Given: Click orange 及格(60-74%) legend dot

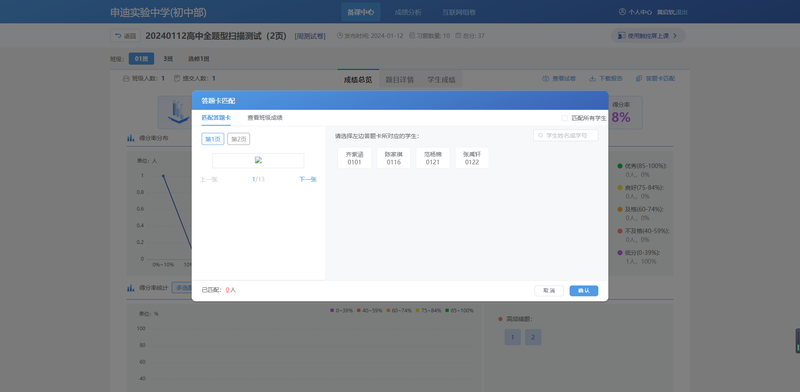Looking at the screenshot, I should (620, 209).
